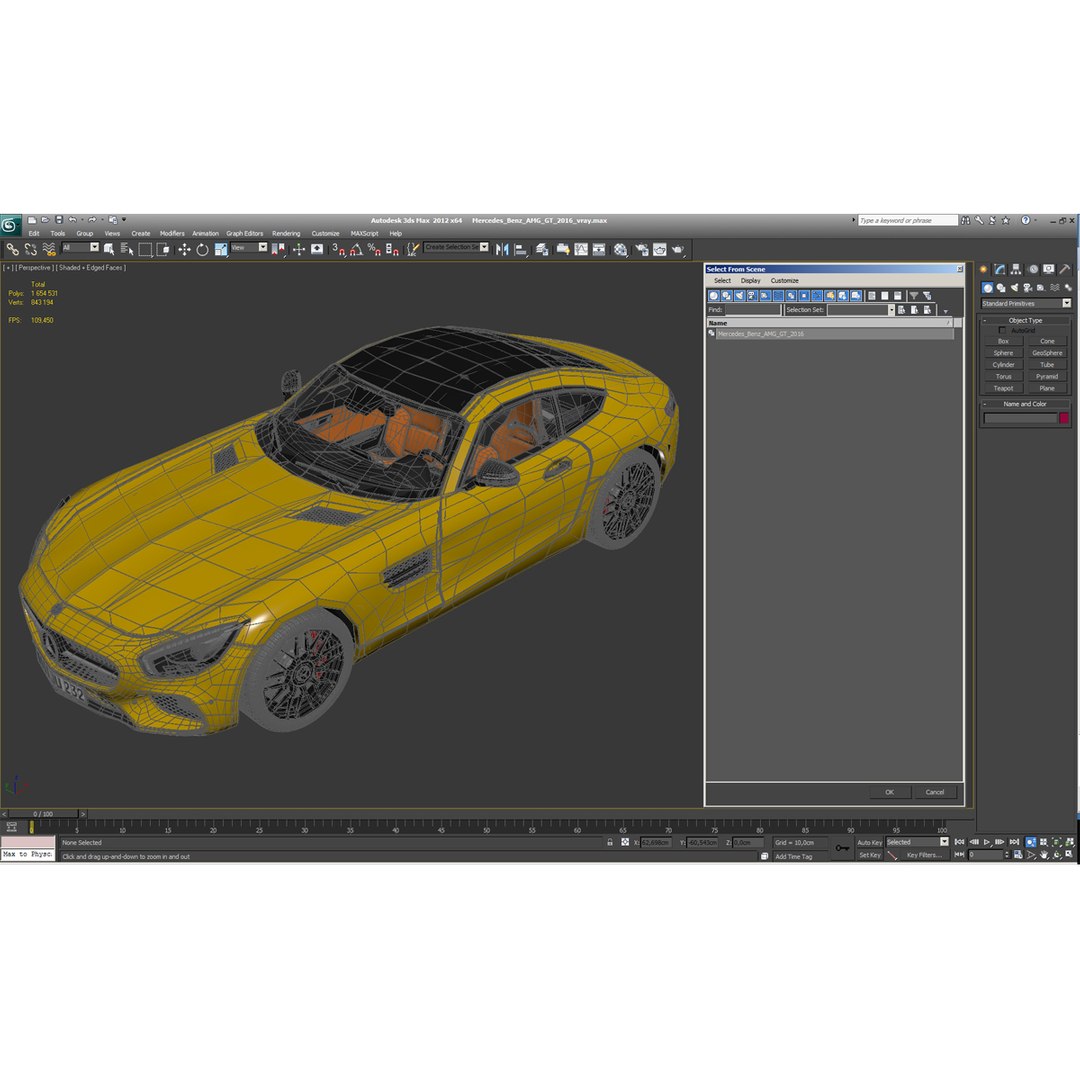The width and height of the screenshot is (1080, 1080).
Task: Click the Auto Key button
Action: click(x=869, y=842)
